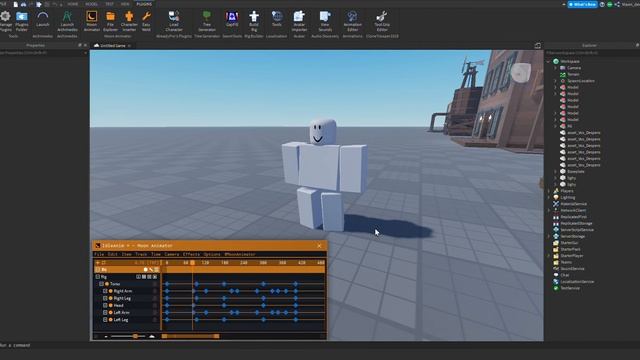Select the Workspace globe icon in Explorer

click(556, 61)
